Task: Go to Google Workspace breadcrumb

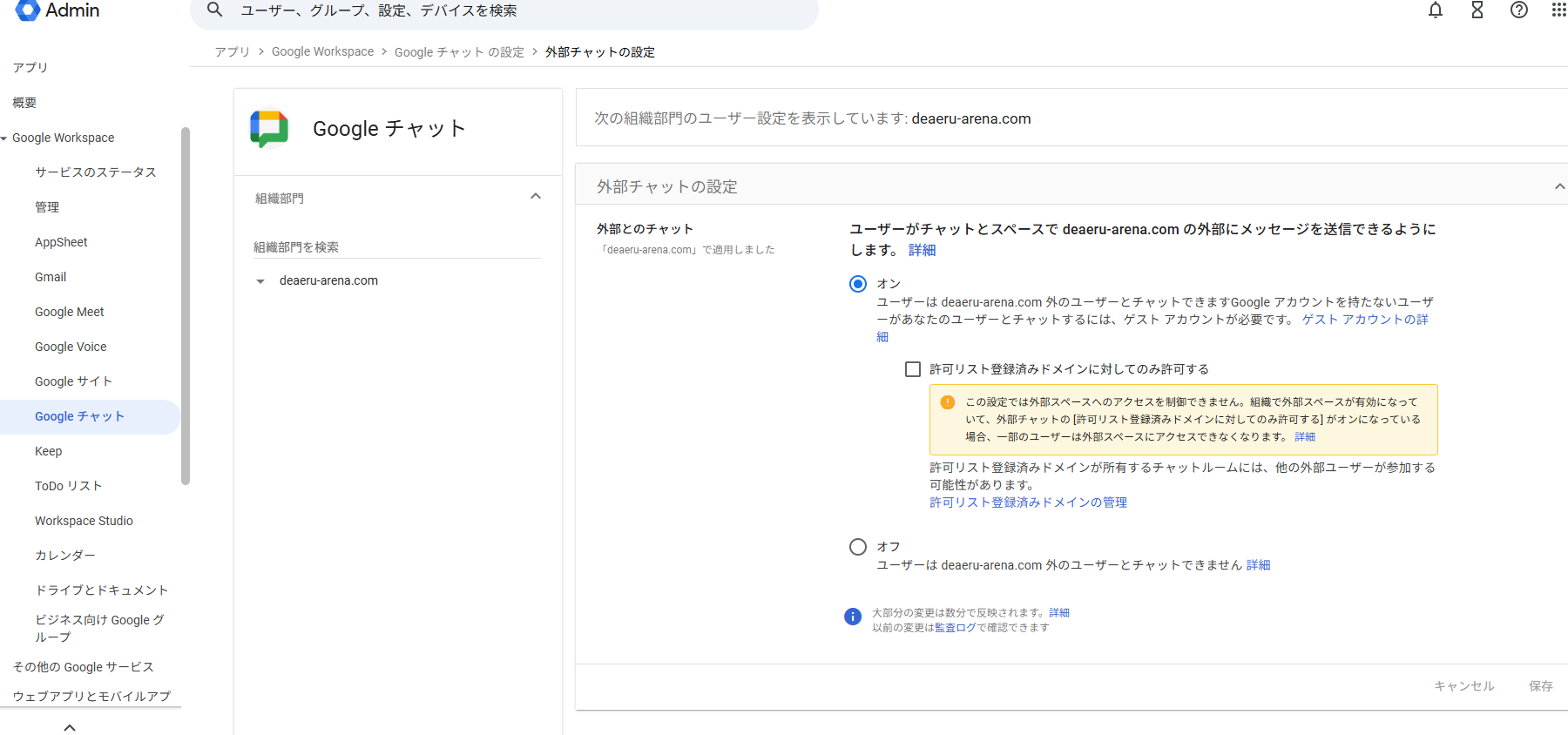Action: 322,52
